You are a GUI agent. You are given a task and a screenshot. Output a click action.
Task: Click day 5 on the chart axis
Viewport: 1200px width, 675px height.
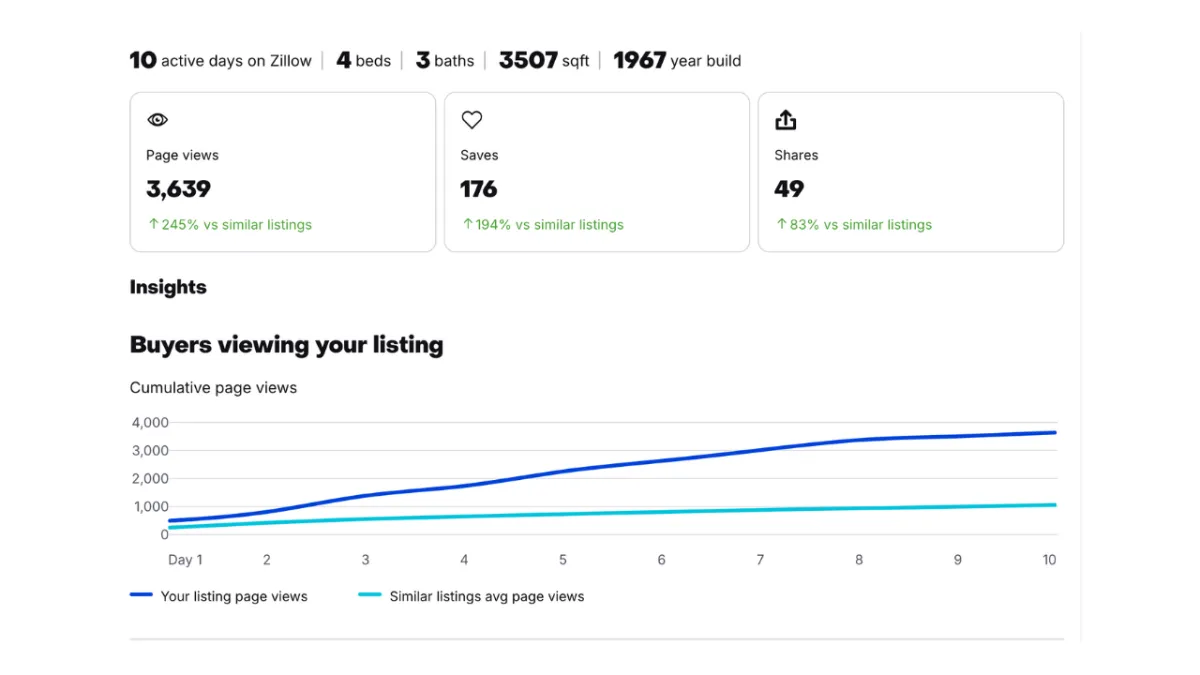[x=563, y=560]
